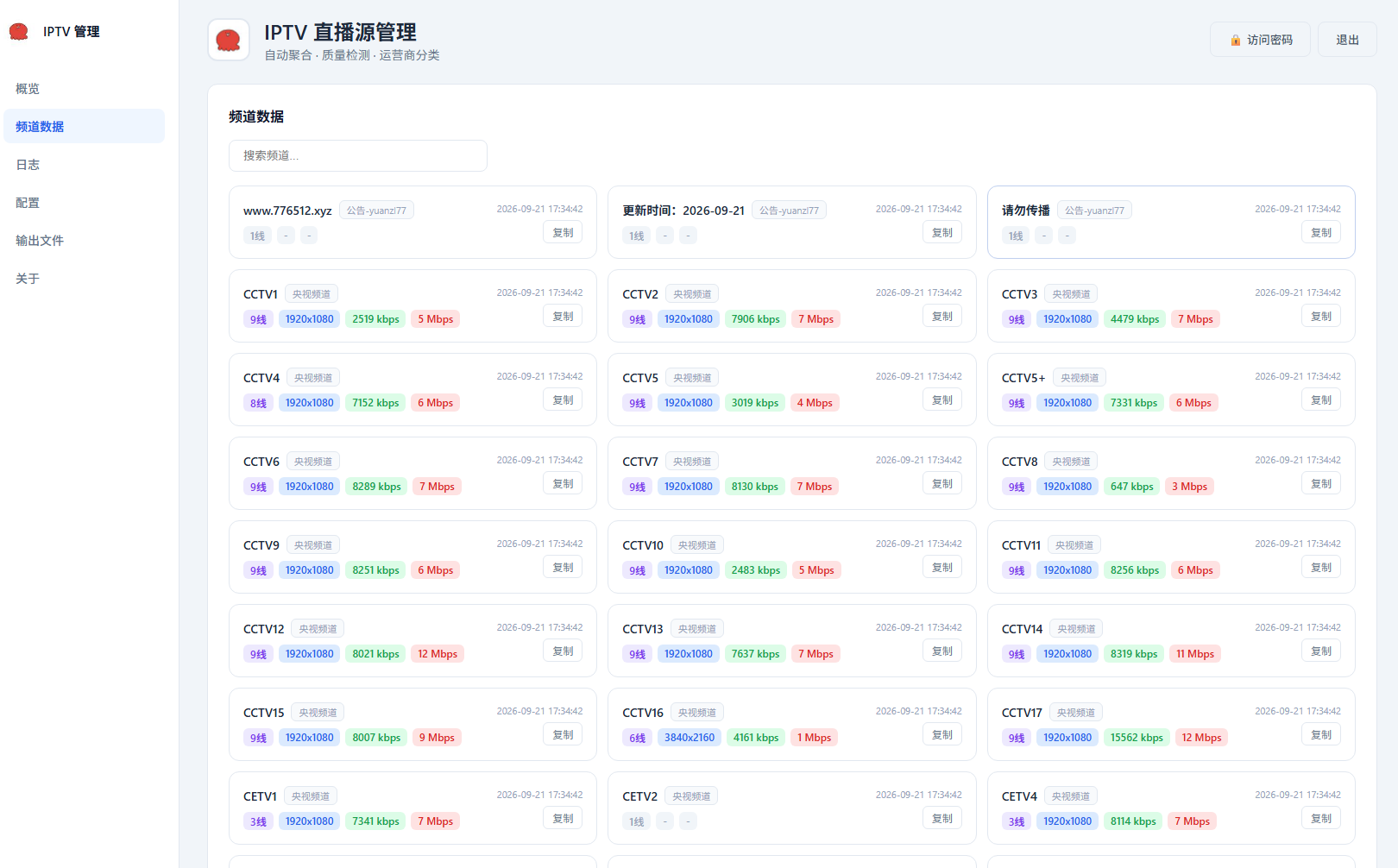Click 复制 on the www.776512.xyz card
The width and height of the screenshot is (1398, 868).
[x=563, y=232]
